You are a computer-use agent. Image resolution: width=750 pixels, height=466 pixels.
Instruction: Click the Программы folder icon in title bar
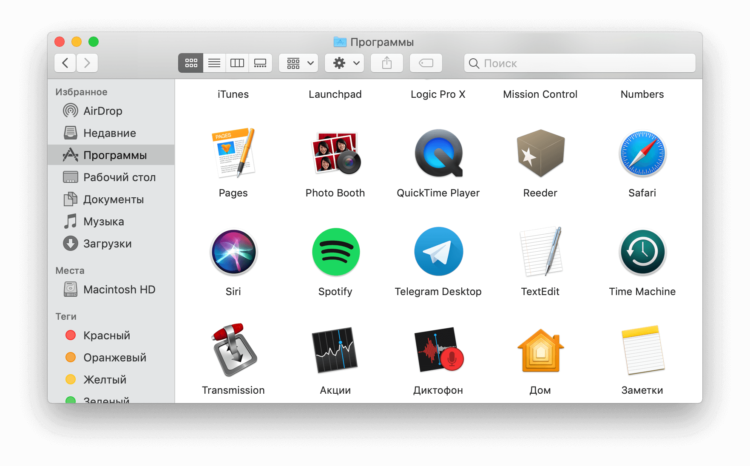[x=340, y=42]
